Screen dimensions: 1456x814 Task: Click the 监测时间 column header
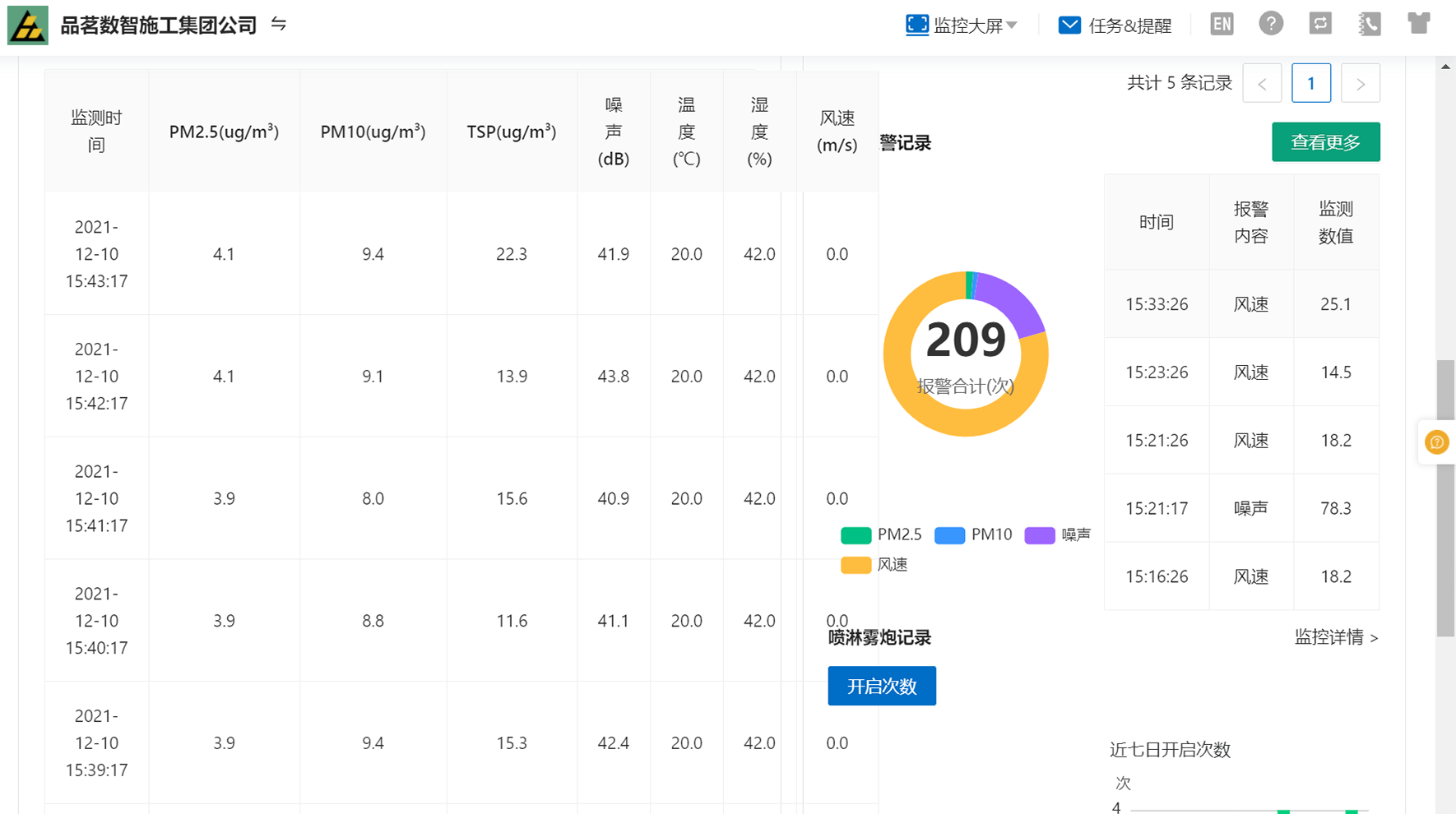pyautogui.click(x=96, y=132)
